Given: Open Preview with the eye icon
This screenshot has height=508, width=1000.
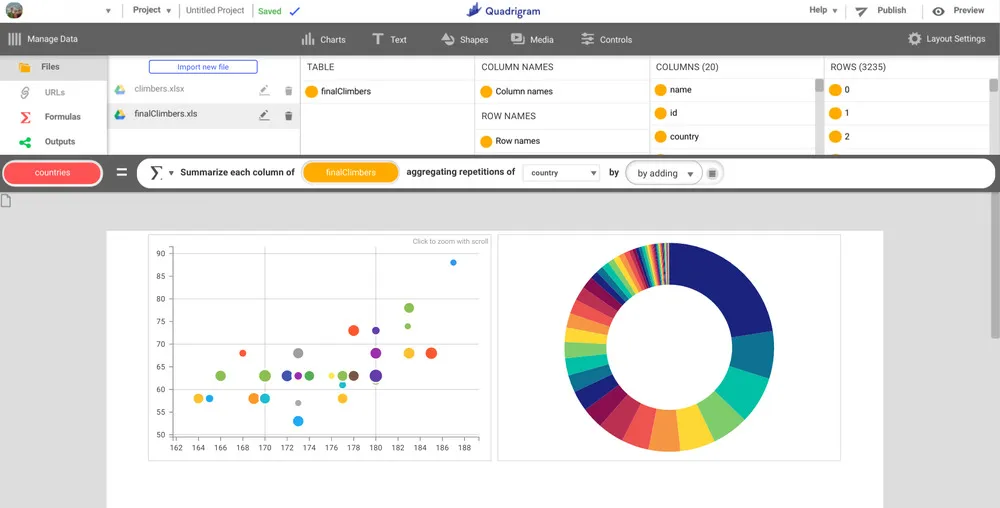Looking at the screenshot, I should 938,11.
